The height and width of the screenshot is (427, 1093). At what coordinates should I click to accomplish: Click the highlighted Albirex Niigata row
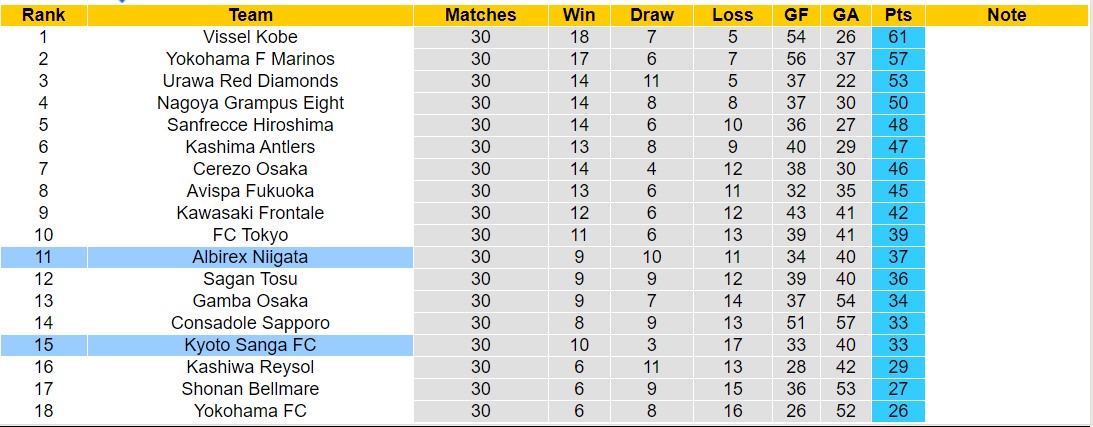[x=250, y=257]
